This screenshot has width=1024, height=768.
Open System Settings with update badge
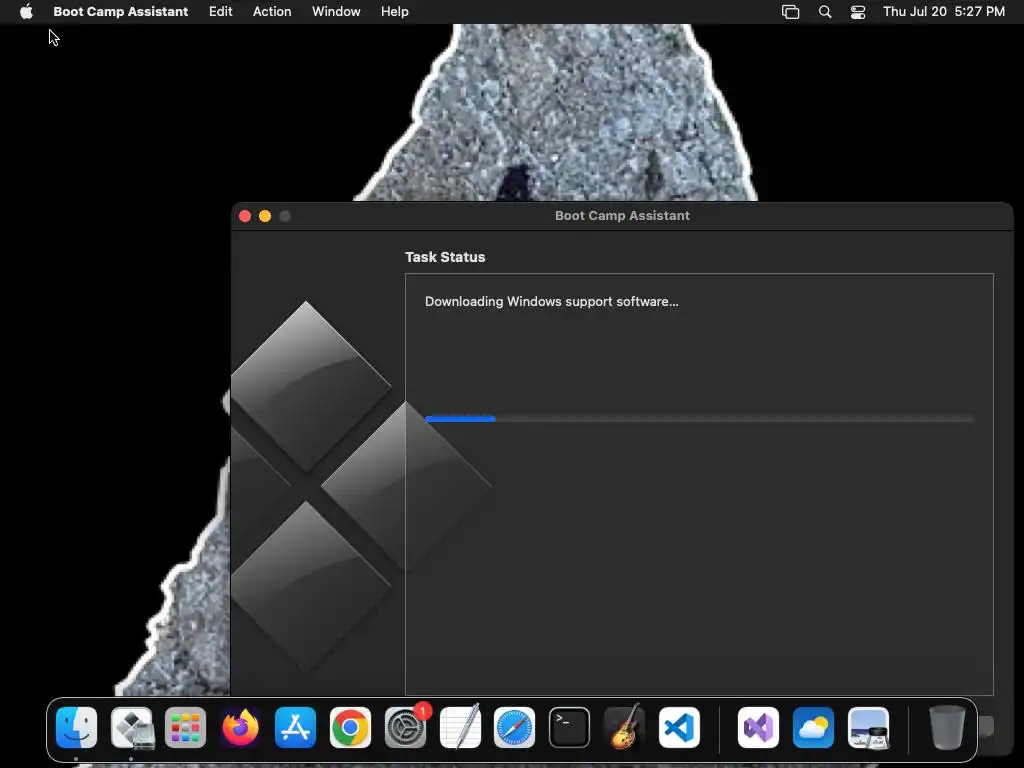click(x=406, y=728)
